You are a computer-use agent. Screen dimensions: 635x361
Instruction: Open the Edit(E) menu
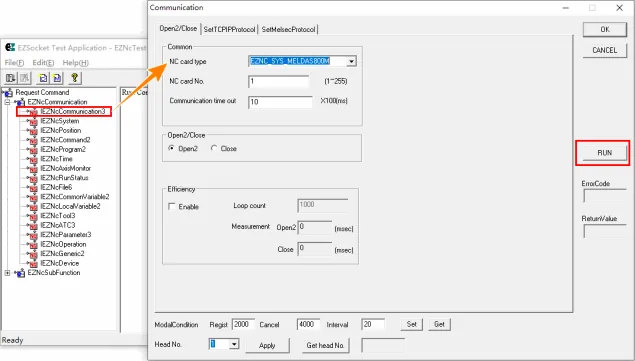pos(43,63)
